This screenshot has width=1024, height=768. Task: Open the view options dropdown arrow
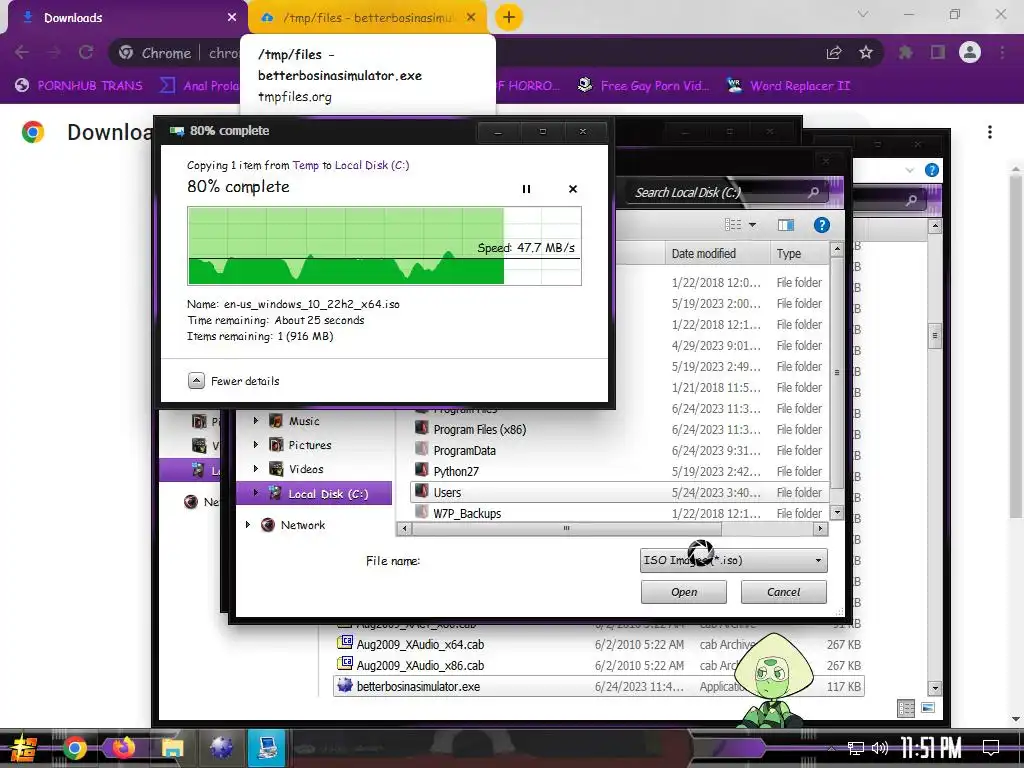[x=752, y=225]
